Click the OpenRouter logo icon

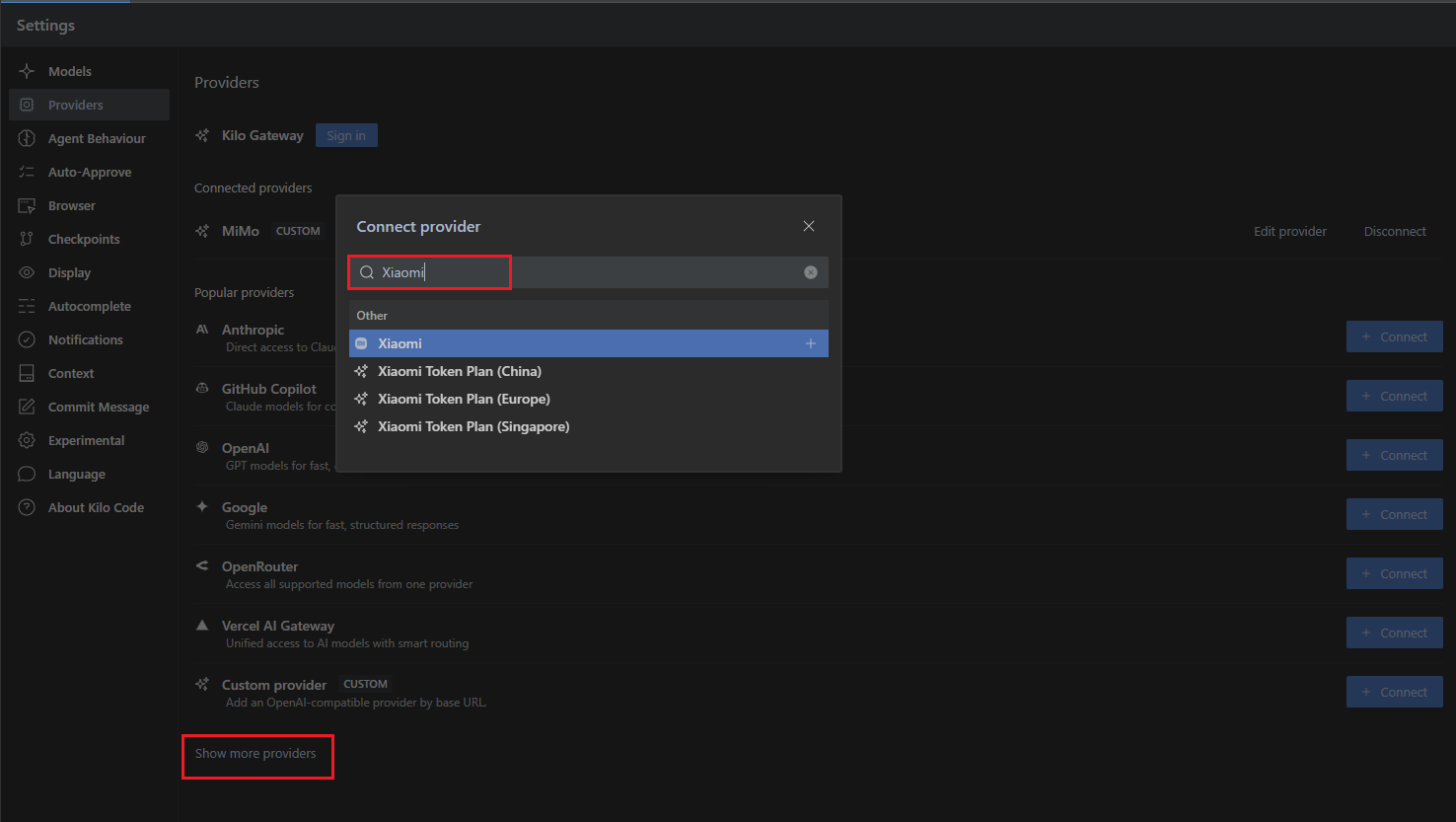pos(202,565)
